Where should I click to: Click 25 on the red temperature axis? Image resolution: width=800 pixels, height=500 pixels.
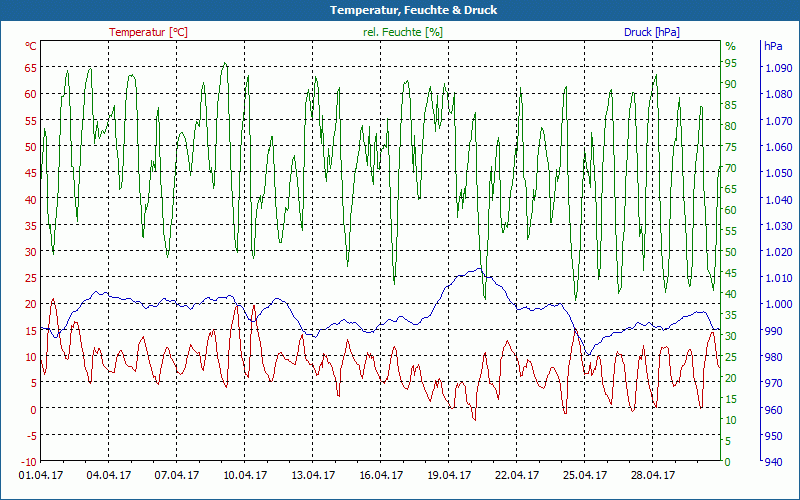pos(31,278)
